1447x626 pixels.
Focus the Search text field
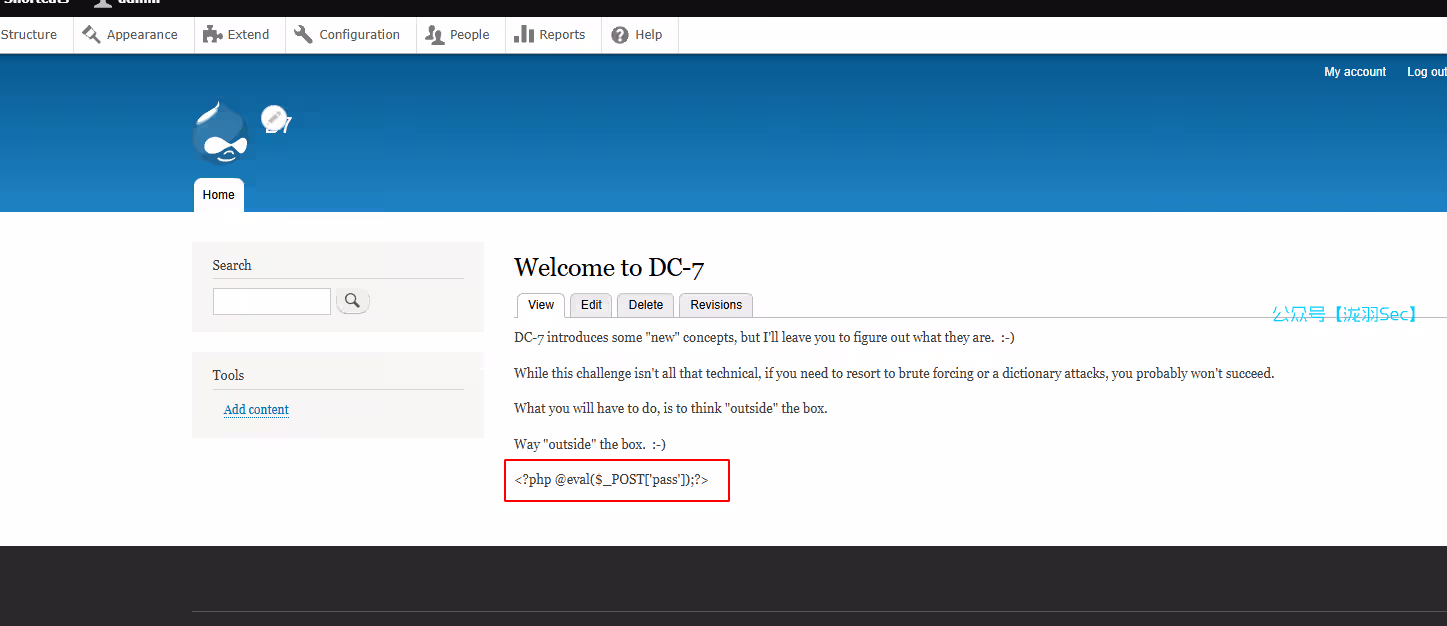coord(272,301)
